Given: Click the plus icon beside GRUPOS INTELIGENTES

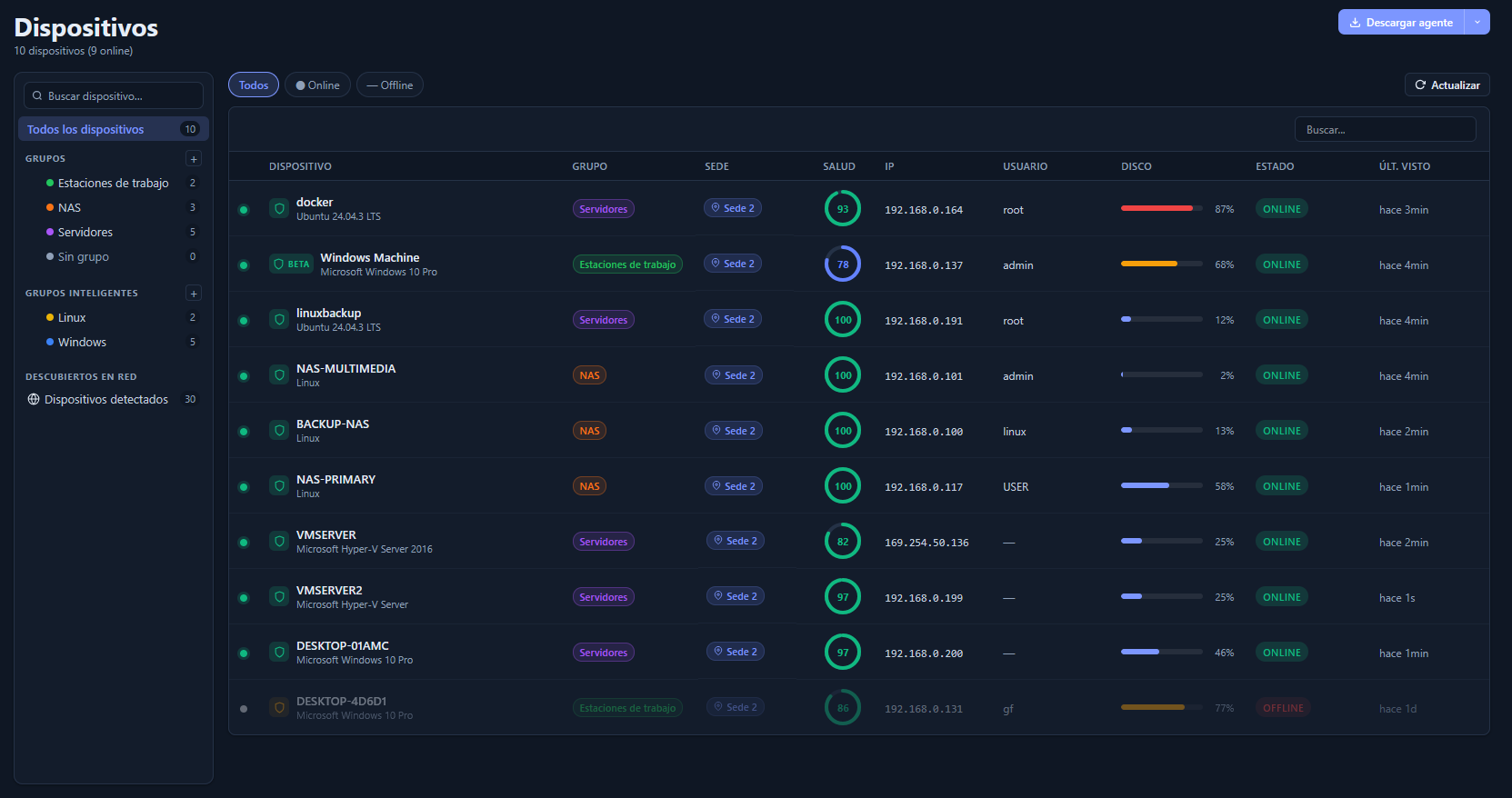Looking at the screenshot, I should tap(193, 294).
